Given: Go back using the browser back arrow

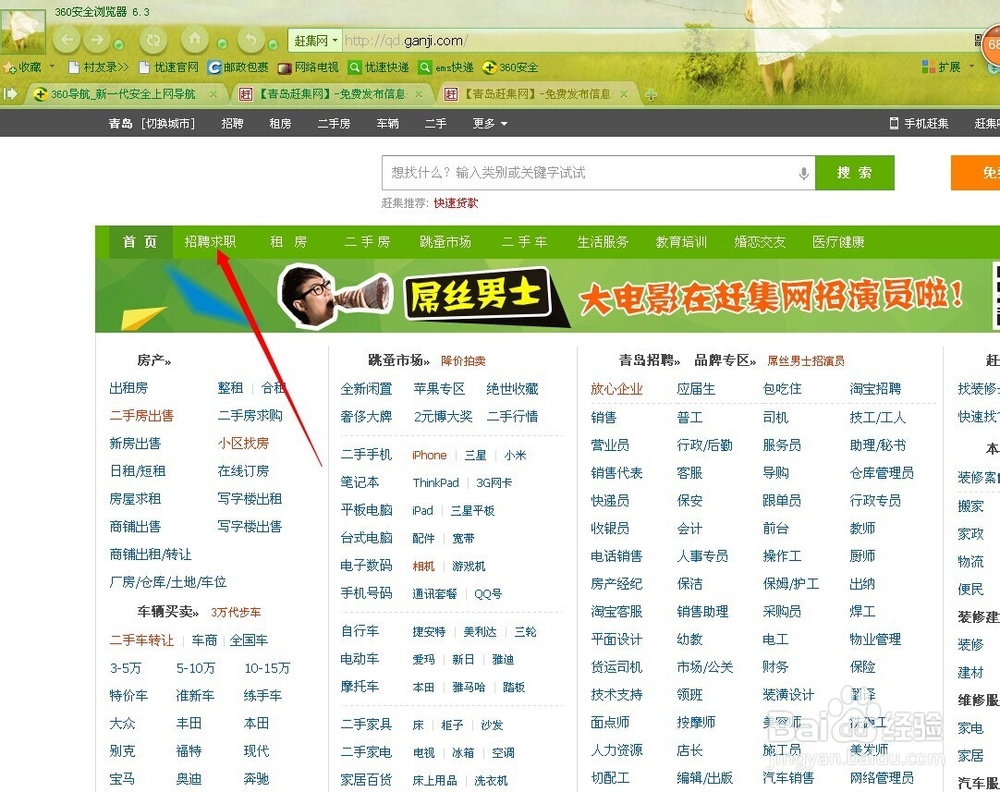Looking at the screenshot, I should click(x=66, y=40).
